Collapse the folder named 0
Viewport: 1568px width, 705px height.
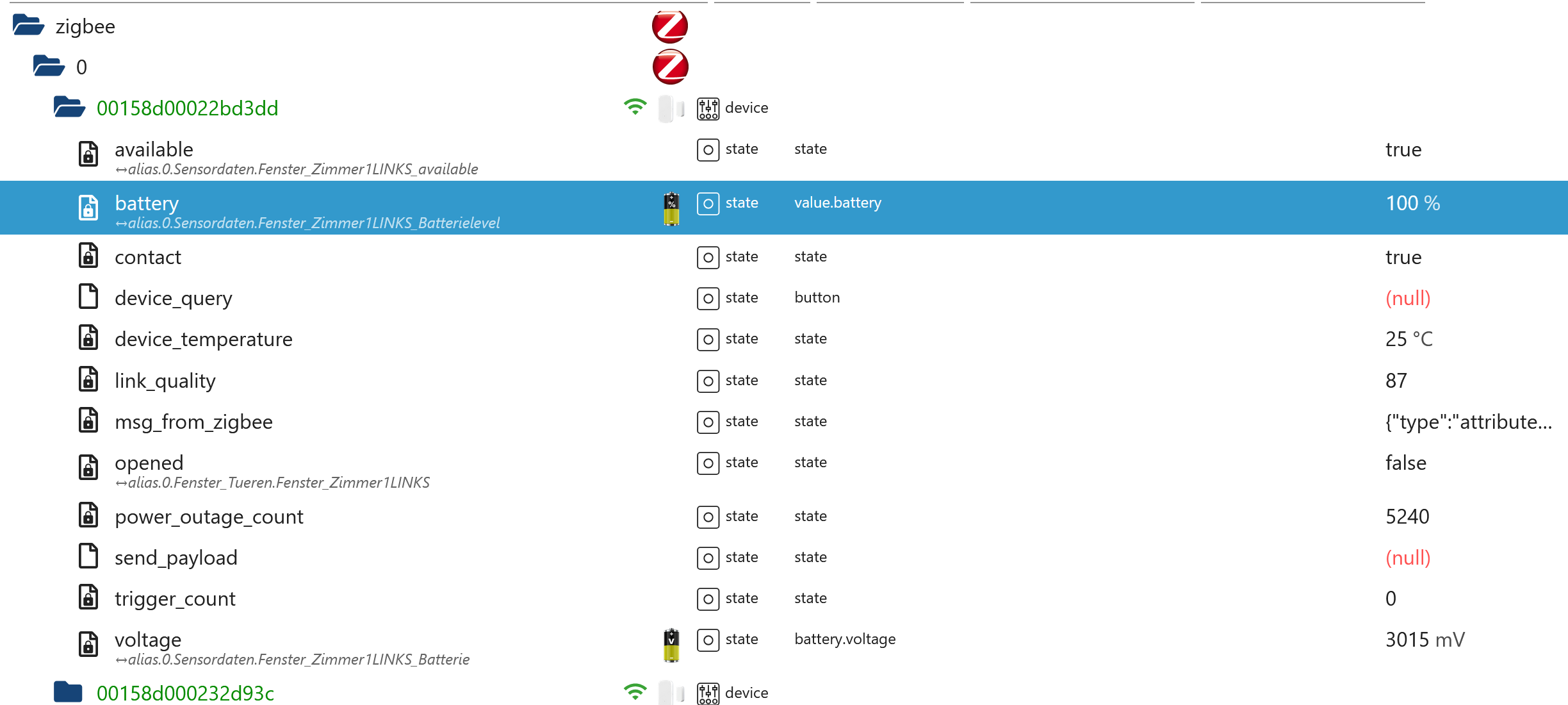(x=49, y=67)
